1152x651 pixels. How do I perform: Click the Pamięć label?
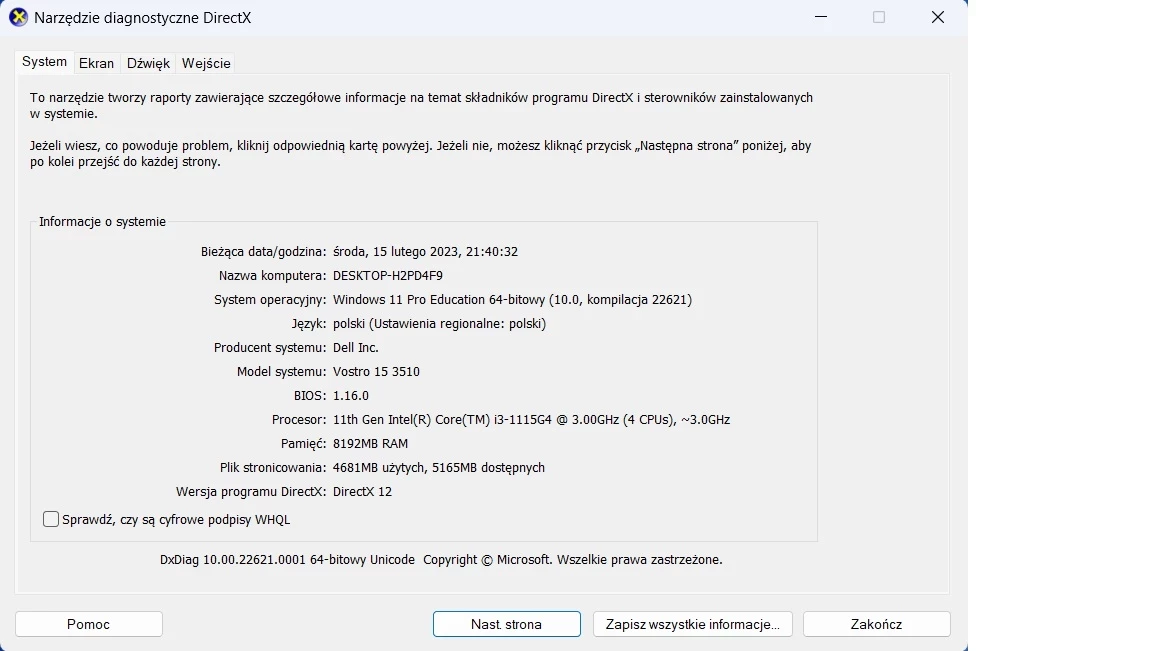304,444
